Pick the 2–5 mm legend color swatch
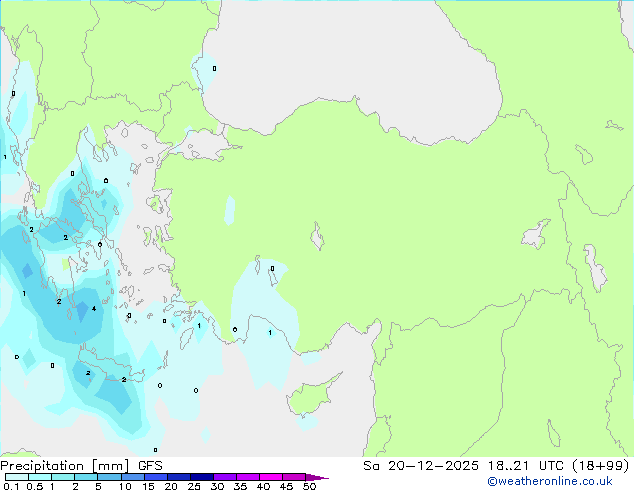The height and width of the screenshot is (490, 634). coord(86,477)
